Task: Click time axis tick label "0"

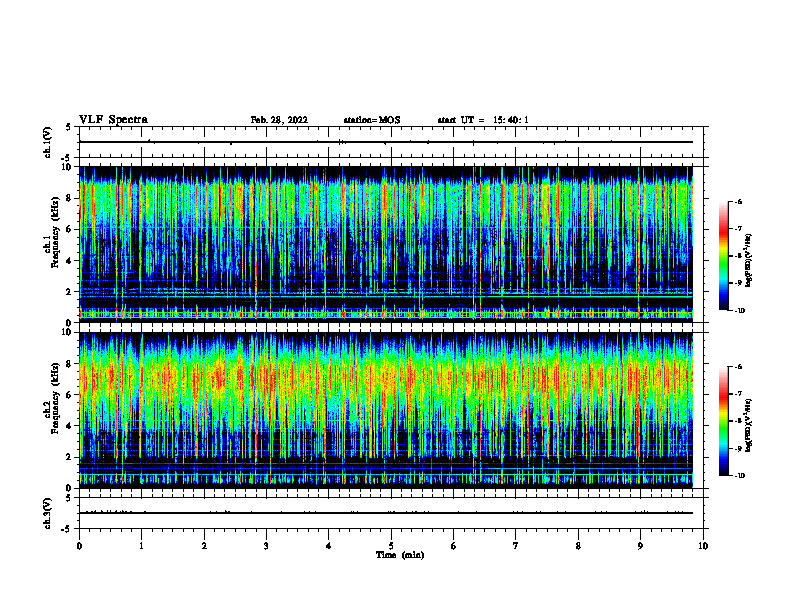Action: point(79,546)
